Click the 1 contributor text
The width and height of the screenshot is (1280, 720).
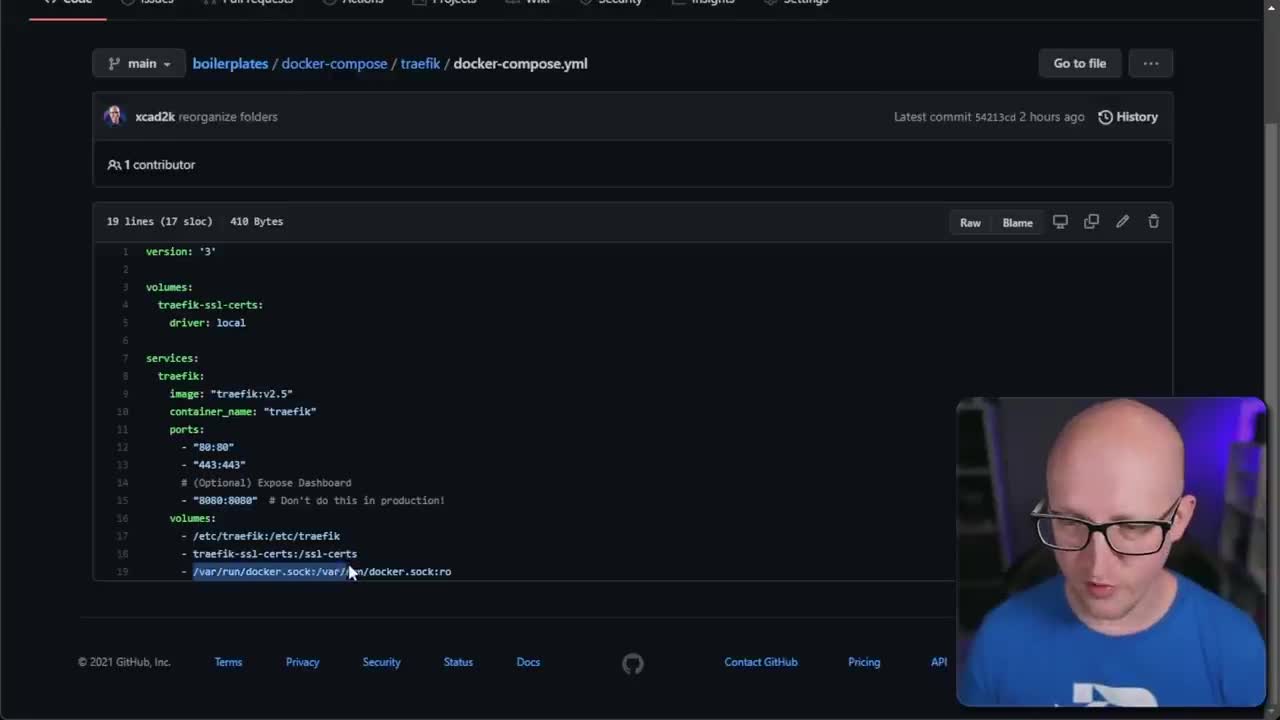coord(152,164)
